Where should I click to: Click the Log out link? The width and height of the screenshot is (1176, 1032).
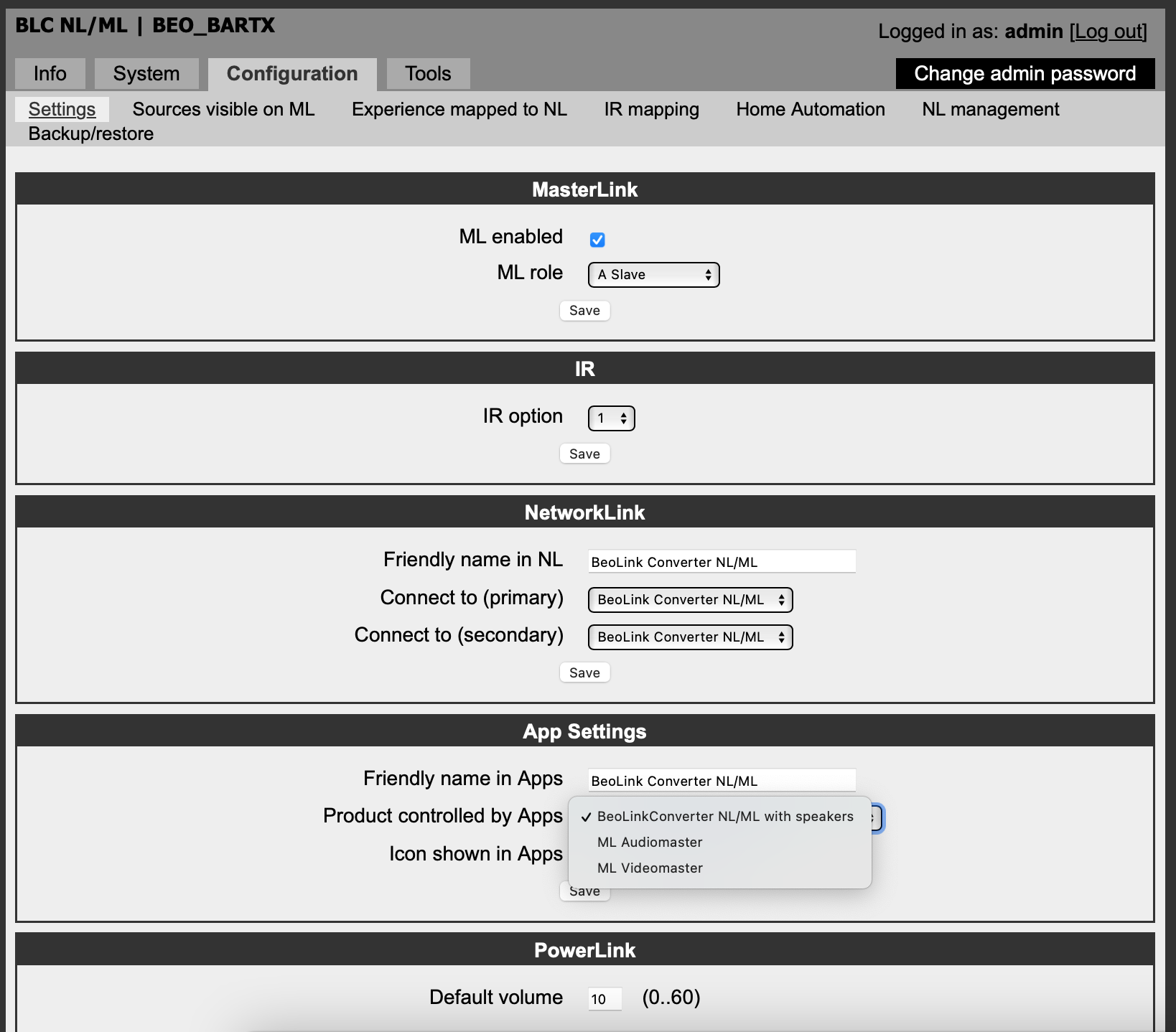1109,32
